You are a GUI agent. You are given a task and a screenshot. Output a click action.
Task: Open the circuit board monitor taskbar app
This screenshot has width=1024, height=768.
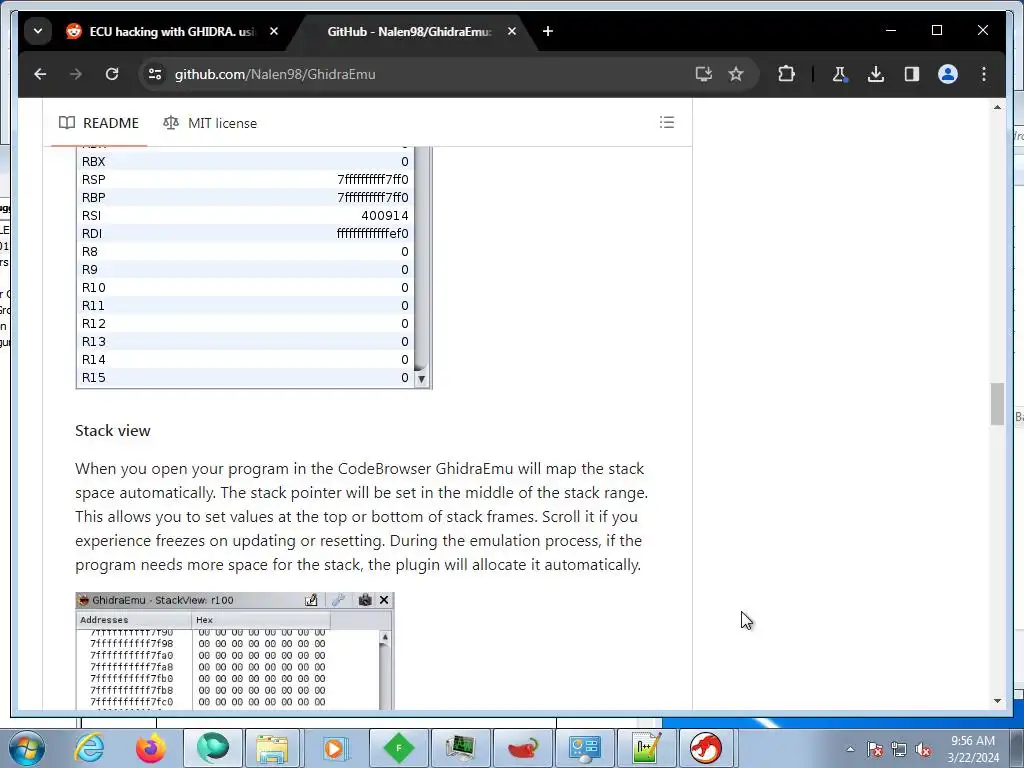[x=461, y=748]
